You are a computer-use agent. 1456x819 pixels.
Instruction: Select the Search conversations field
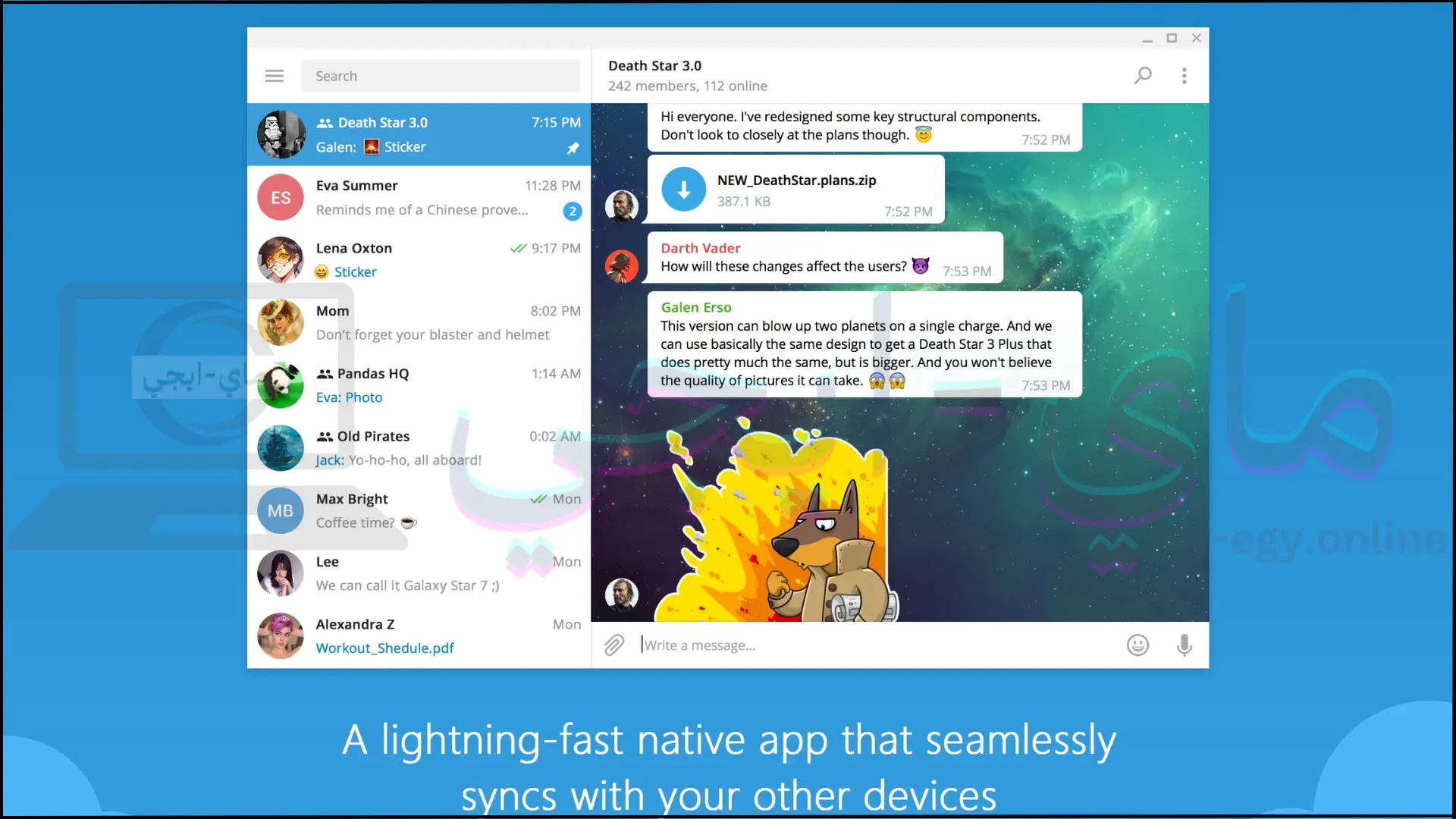tap(441, 75)
